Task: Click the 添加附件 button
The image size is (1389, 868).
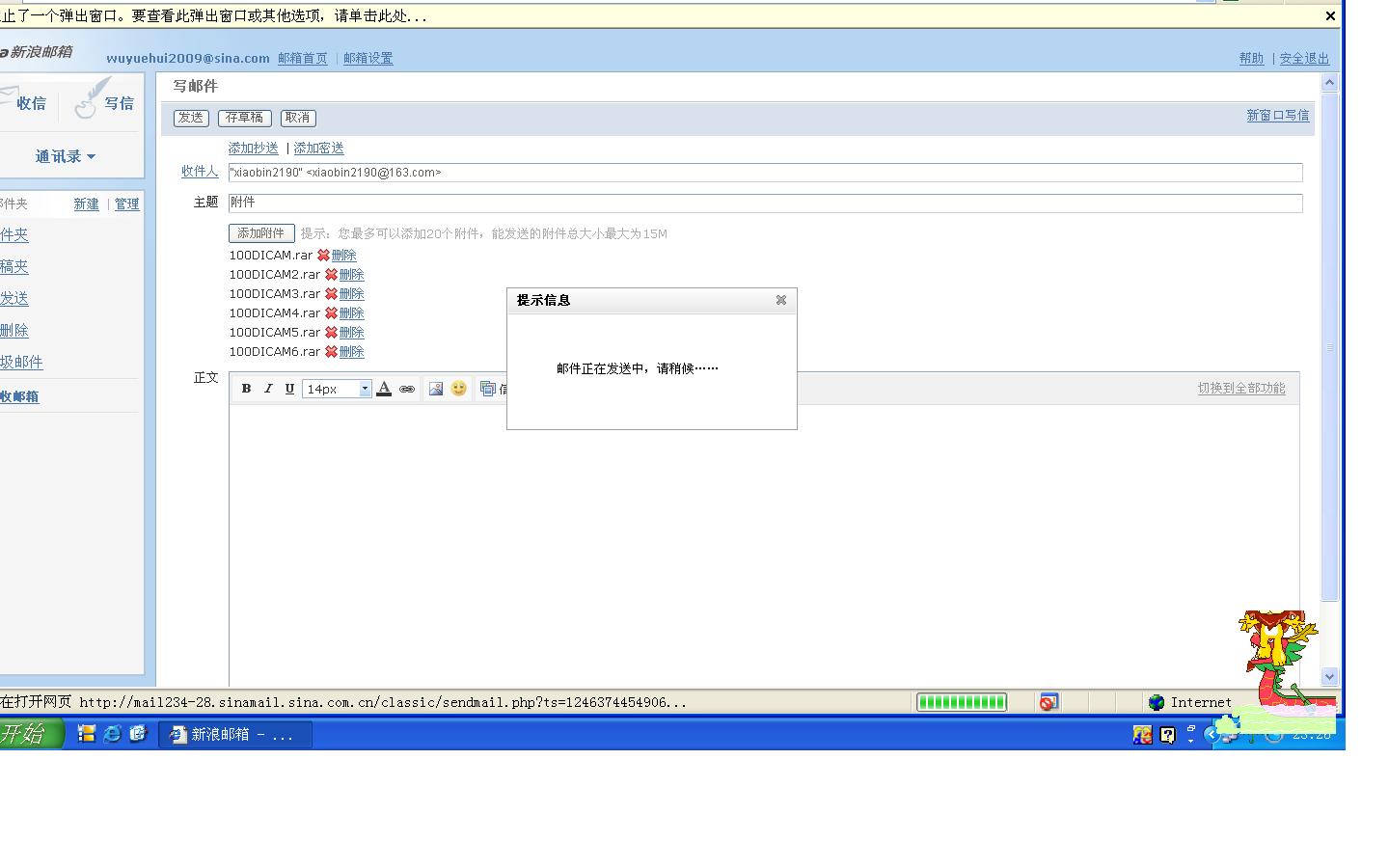Action: click(261, 233)
